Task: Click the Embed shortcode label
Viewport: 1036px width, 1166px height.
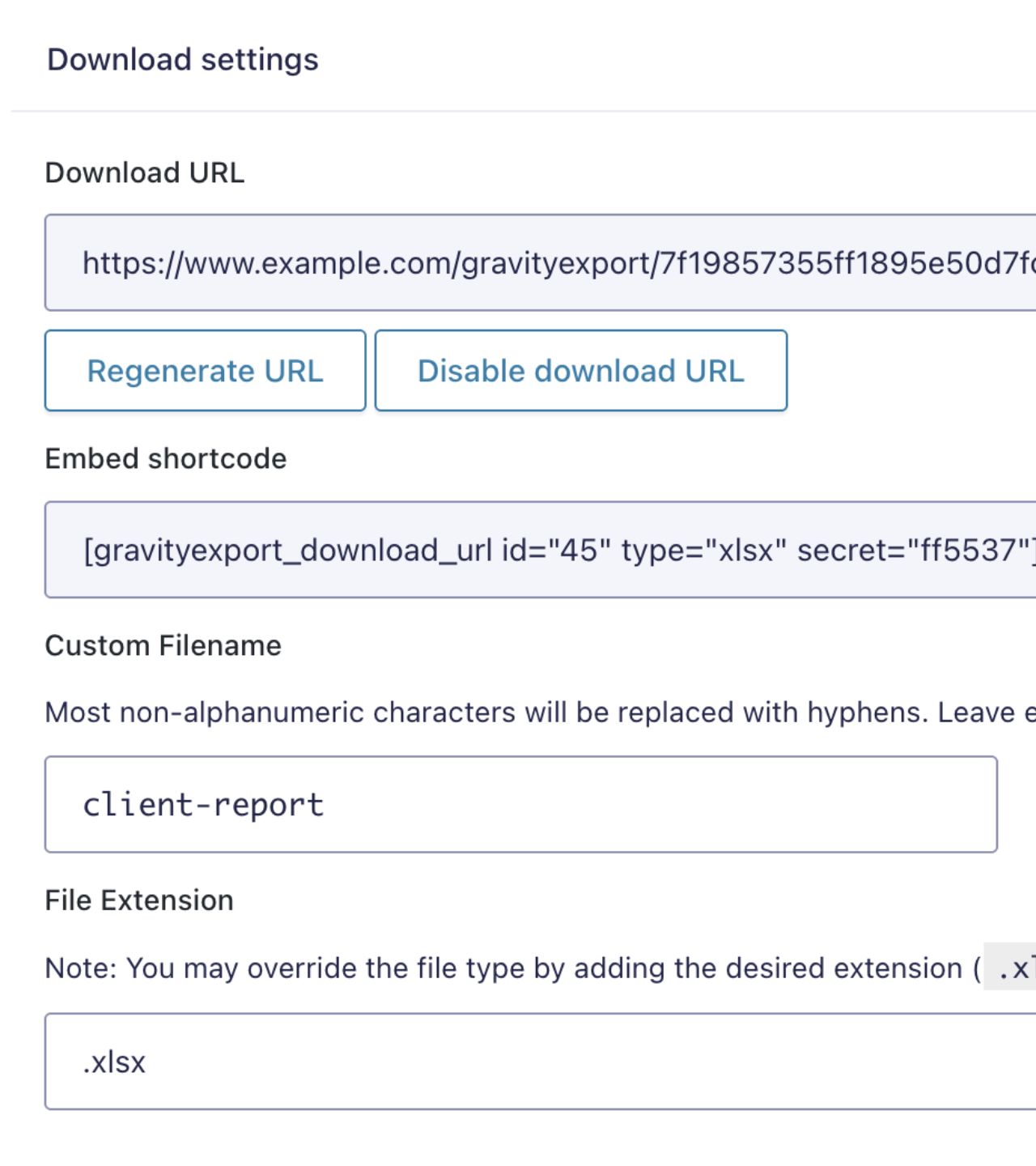Action: (x=166, y=458)
